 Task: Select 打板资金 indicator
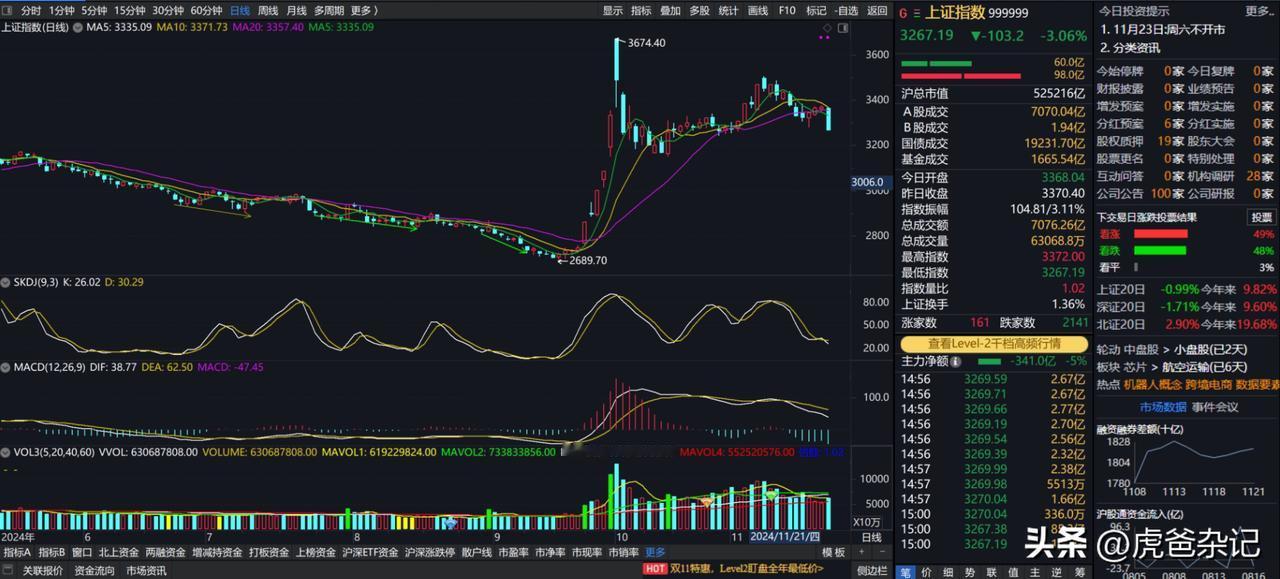click(269, 552)
